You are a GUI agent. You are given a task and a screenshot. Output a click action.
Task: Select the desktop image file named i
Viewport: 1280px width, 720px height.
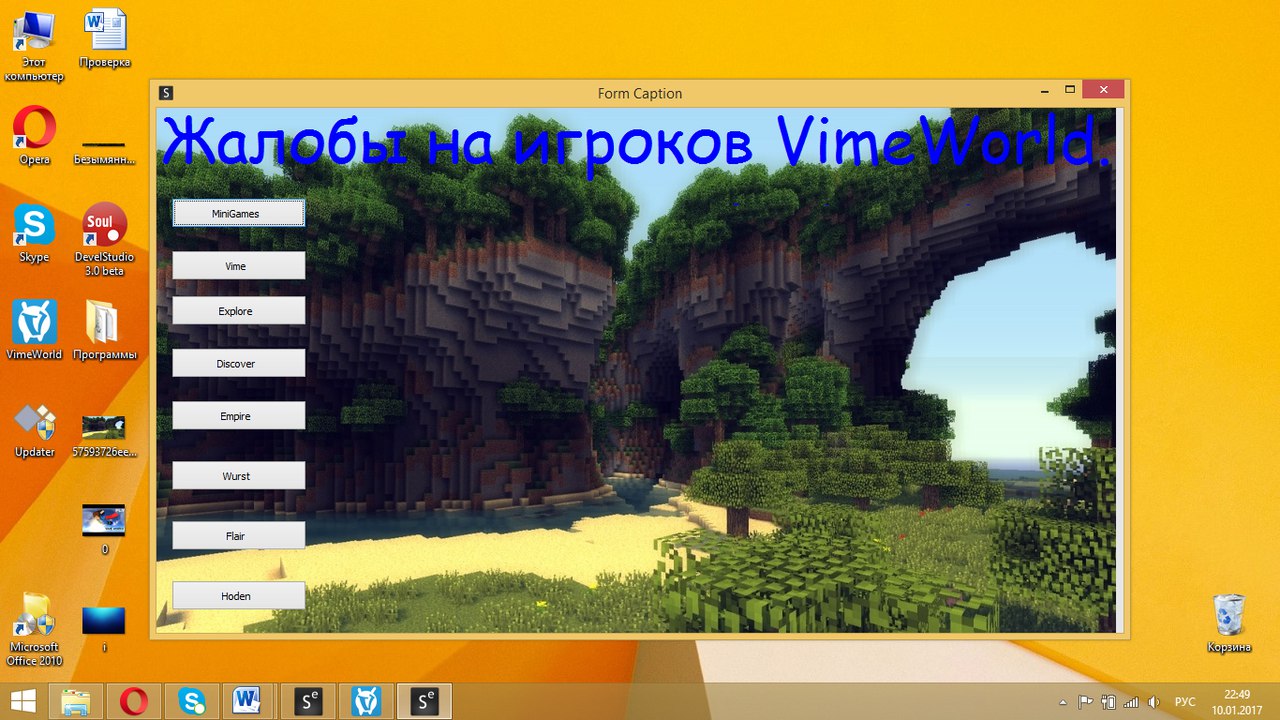(x=104, y=627)
